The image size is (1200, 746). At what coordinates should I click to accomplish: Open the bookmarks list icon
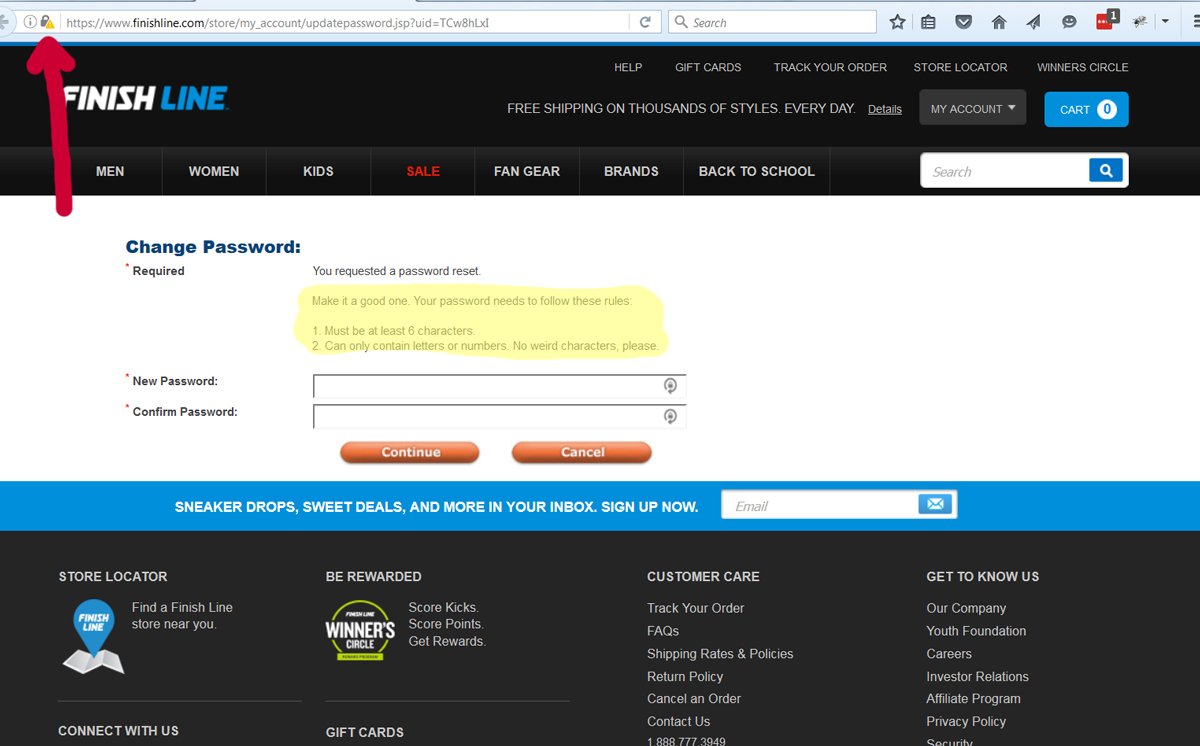(x=929, y=22)
